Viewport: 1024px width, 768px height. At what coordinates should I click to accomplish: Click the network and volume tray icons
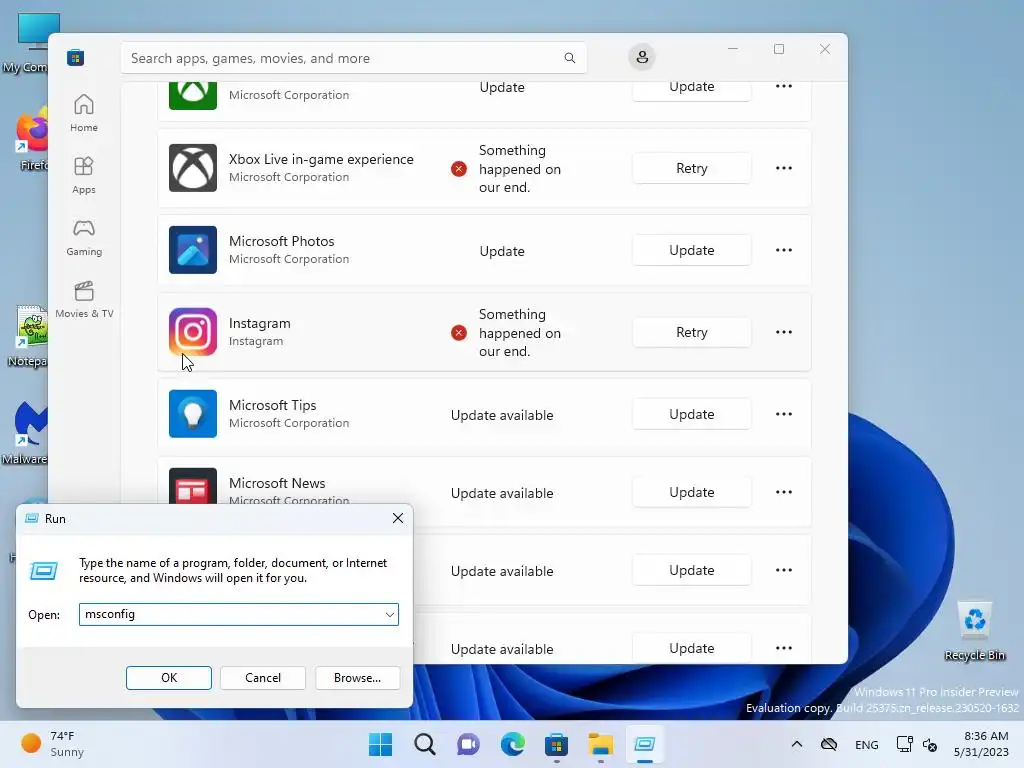point(917,744)
